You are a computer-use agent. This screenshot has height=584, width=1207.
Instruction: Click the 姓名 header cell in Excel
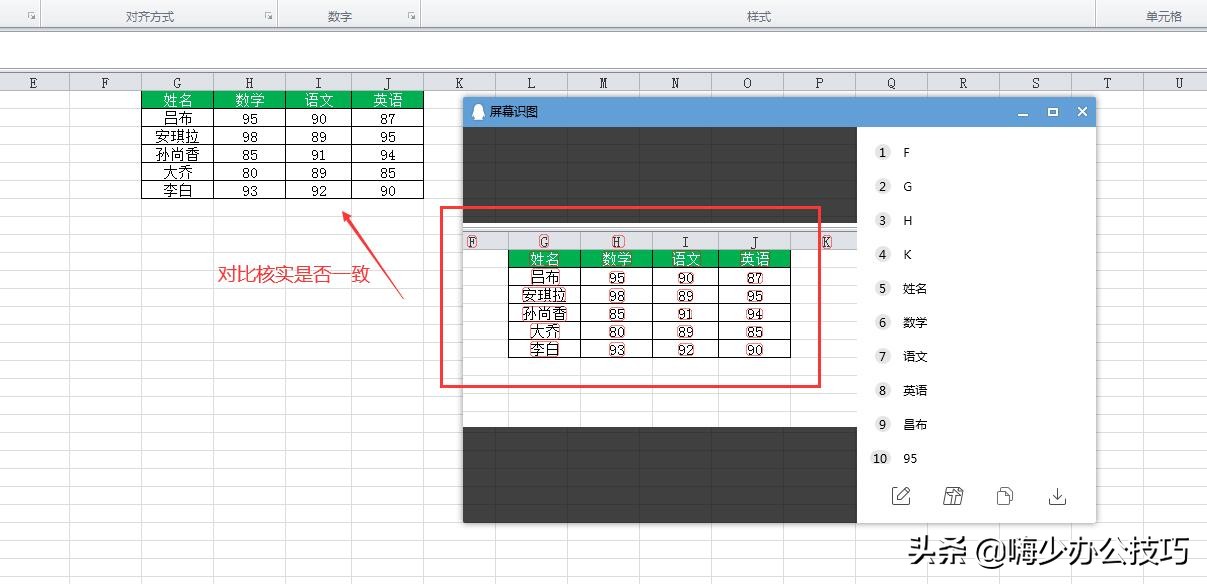(177, 100)
